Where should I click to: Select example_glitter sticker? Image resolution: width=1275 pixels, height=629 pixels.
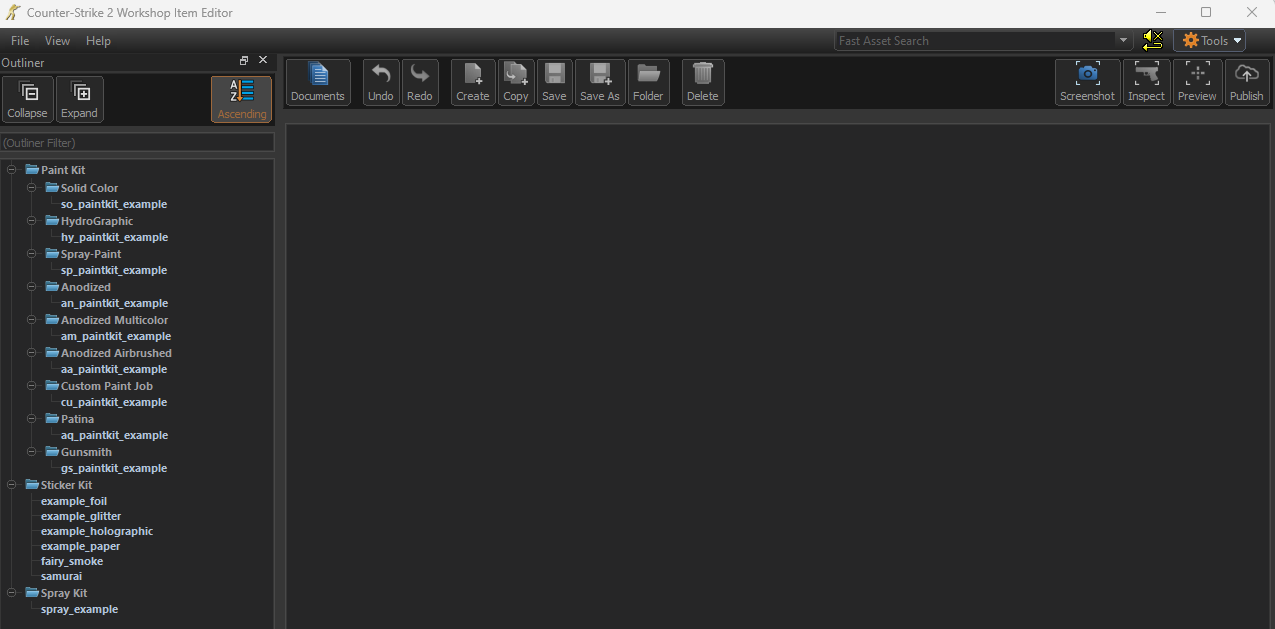(81, 516)
